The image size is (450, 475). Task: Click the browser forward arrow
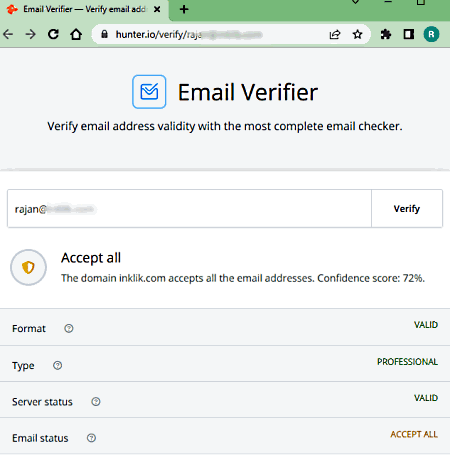click(x=31, y=34)
